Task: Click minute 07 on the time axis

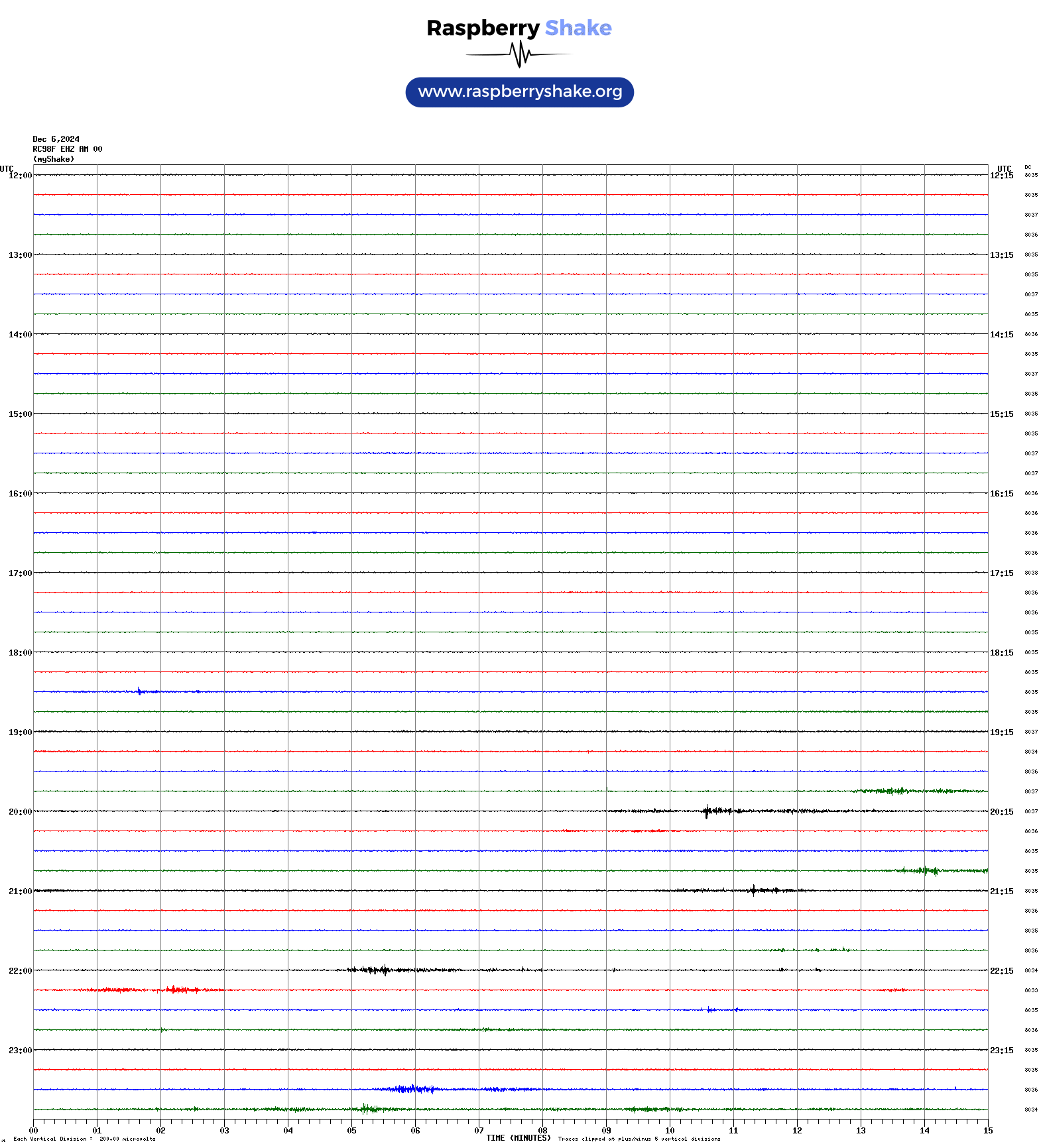Action: click(x=479, y=1131)
